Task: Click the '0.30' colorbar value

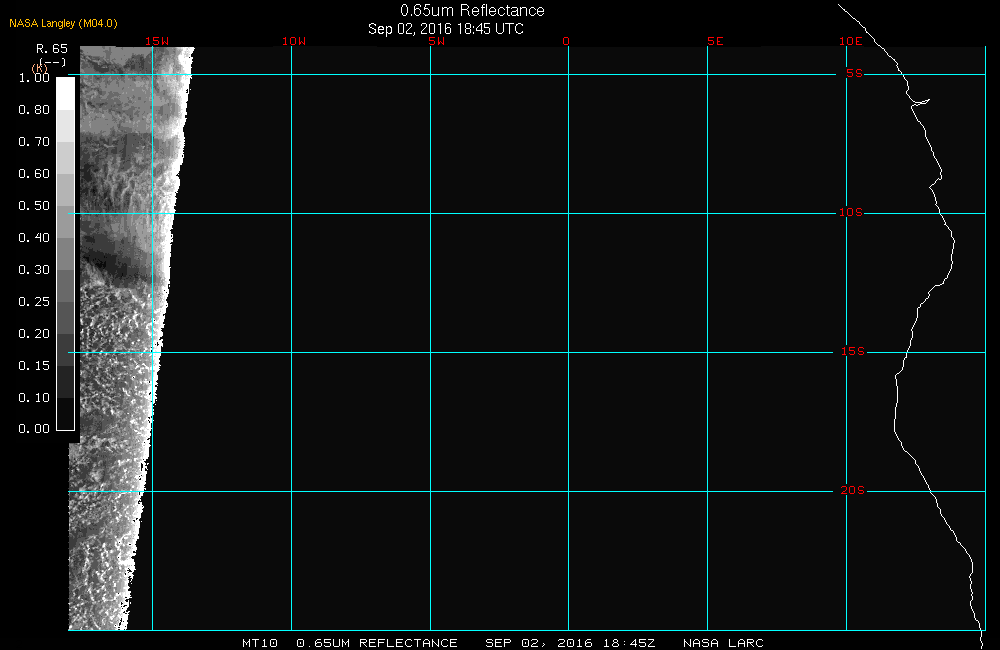Action: click(x=34, y=269)
